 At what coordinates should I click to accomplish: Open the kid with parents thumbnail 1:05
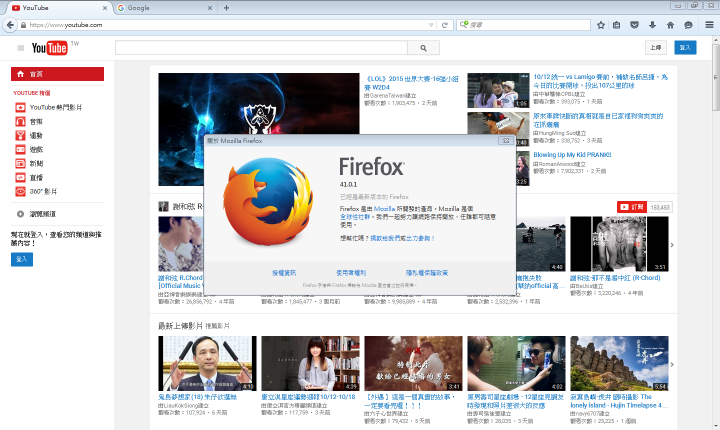498,91
